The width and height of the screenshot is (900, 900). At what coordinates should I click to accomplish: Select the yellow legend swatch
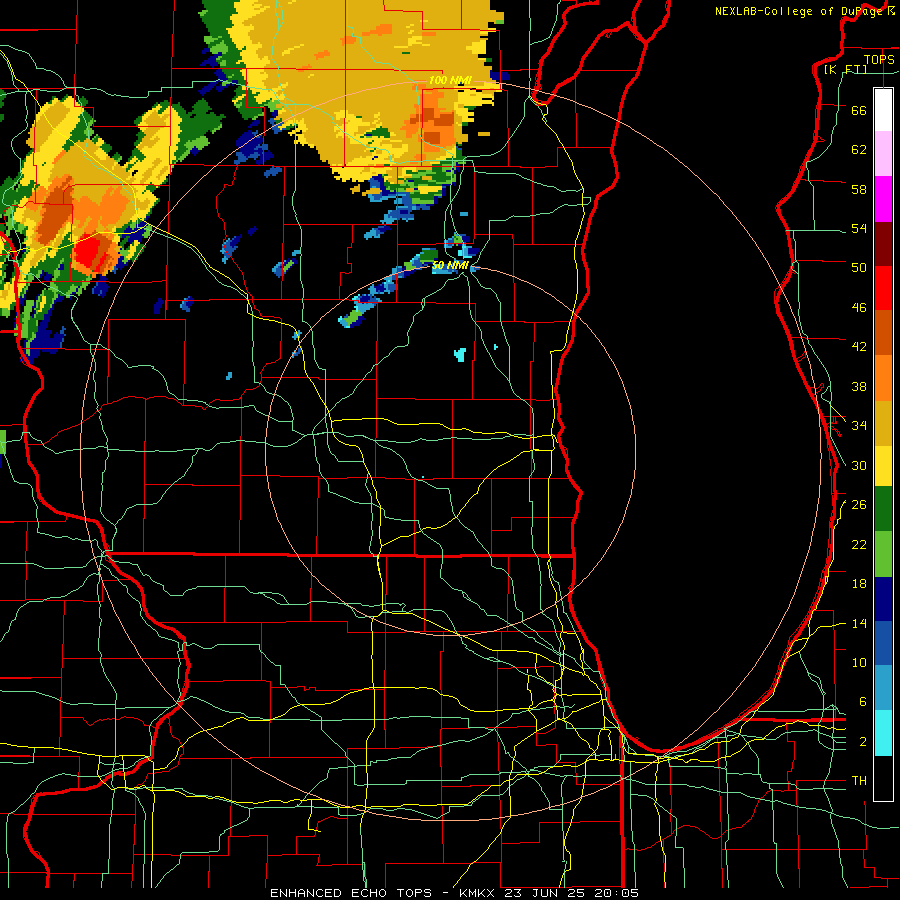(x=883, y=466)
